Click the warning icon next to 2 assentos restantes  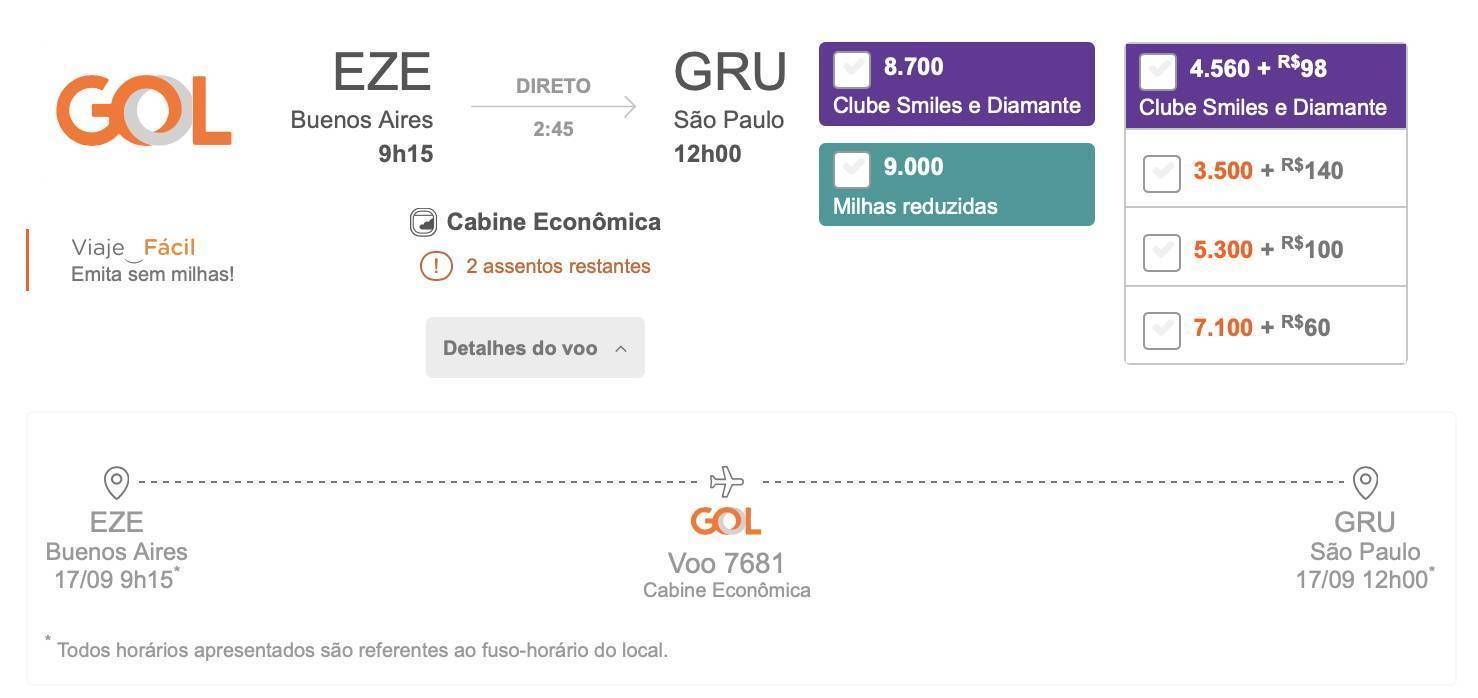click(x=436, y=266)
